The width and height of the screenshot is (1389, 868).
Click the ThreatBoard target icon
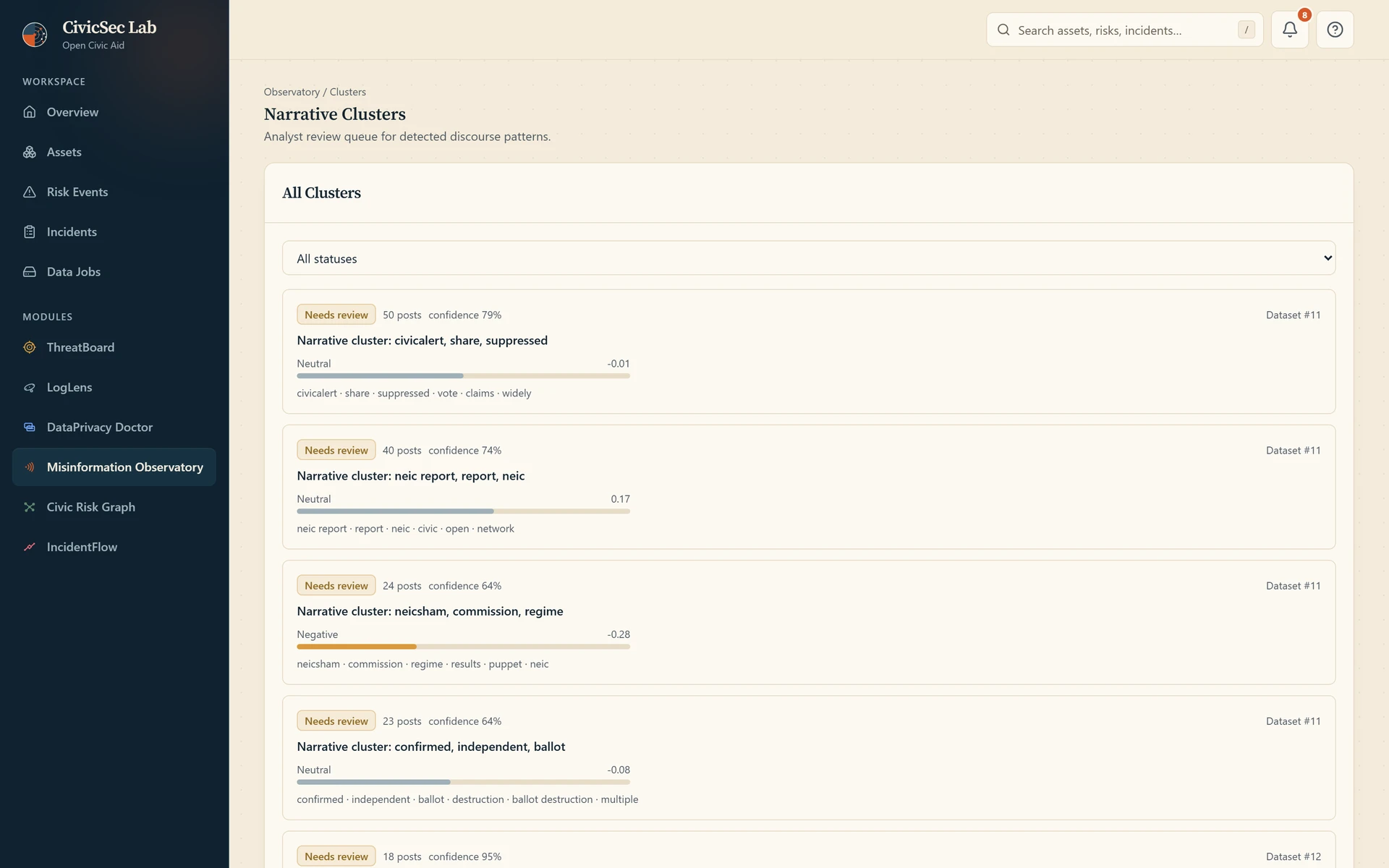pyautogui.click(x=30, y=347)
